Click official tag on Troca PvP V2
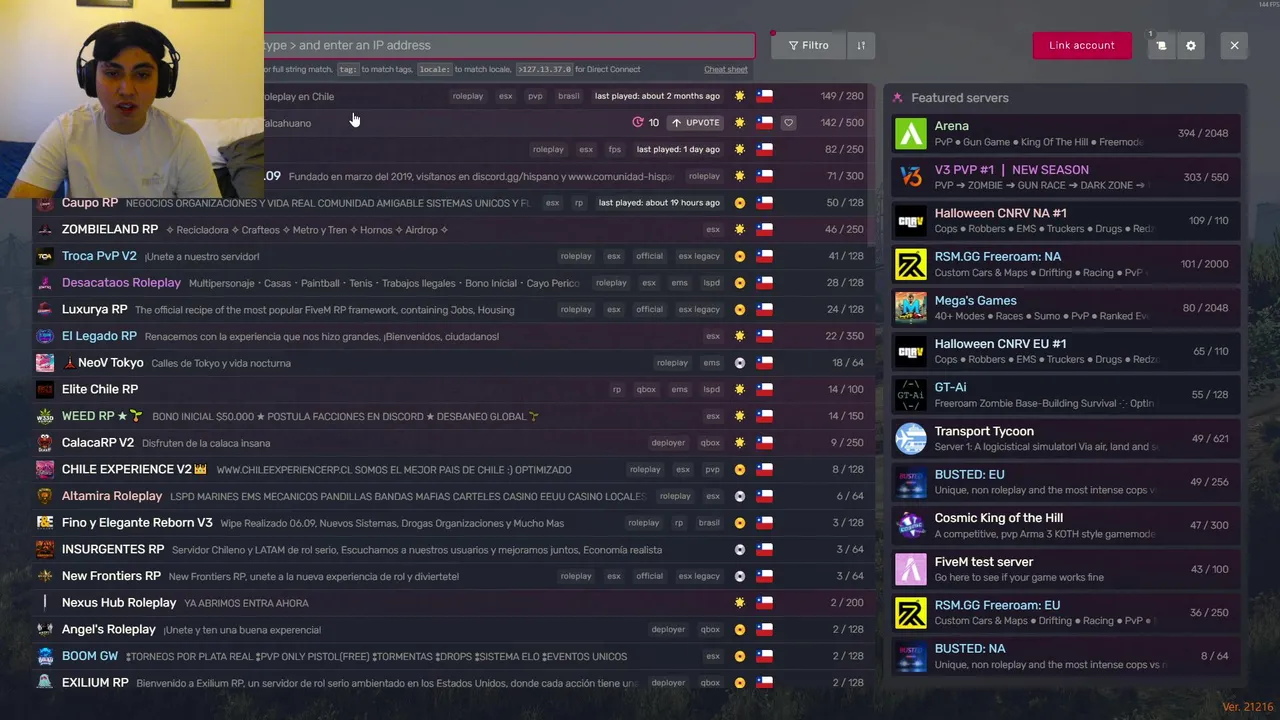 pyautogui.click(x=649, y=256)
